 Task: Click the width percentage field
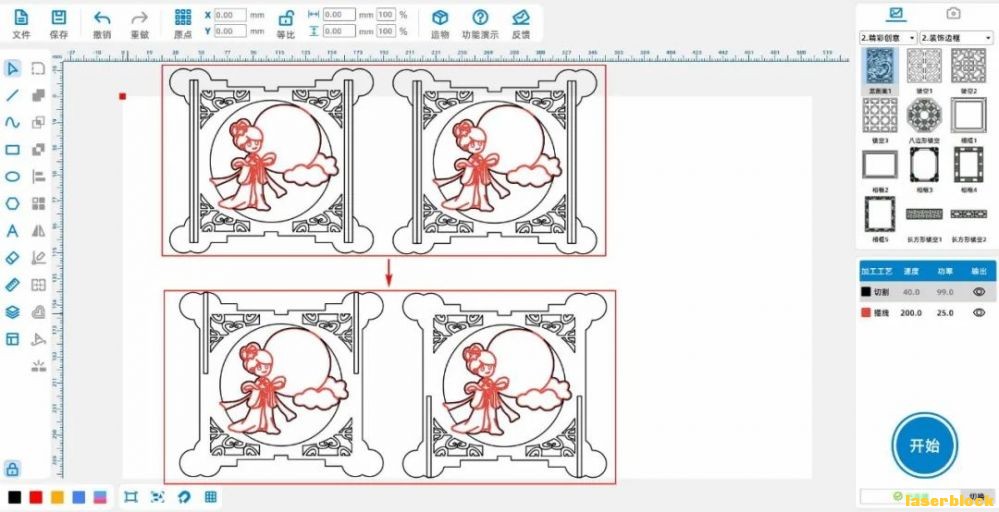(x=385, y=14)
